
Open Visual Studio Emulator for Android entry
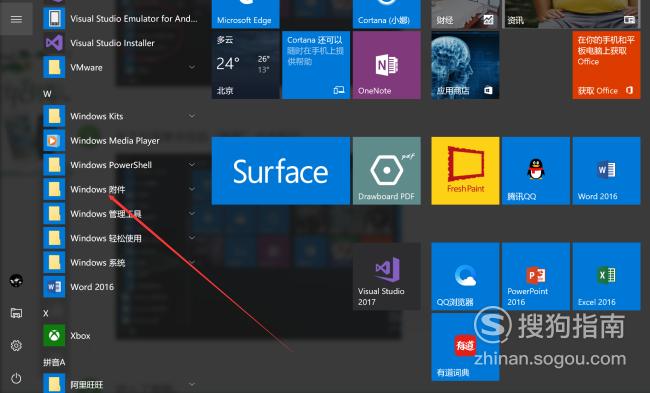pyautogui.click(x=121, y=19)
